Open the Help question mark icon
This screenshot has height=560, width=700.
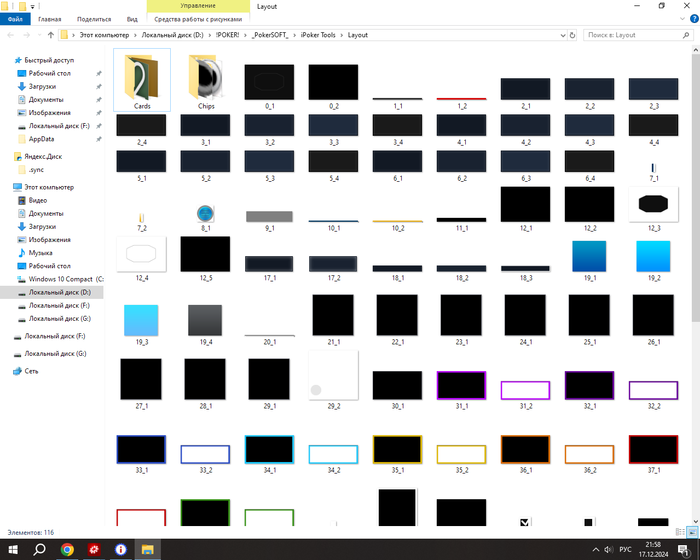coord(694,19)
